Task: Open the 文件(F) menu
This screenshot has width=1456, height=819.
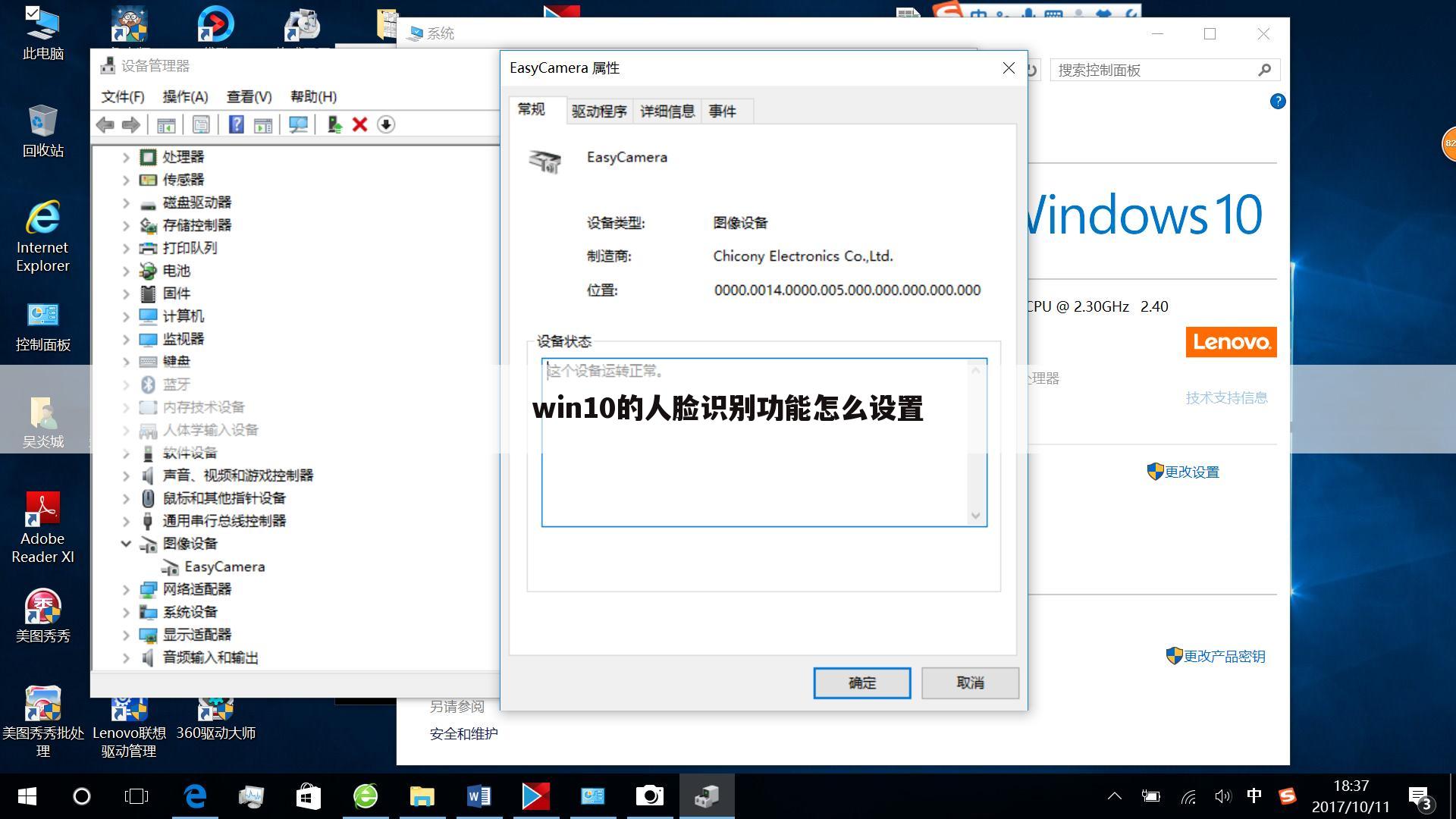Action: 123,97
